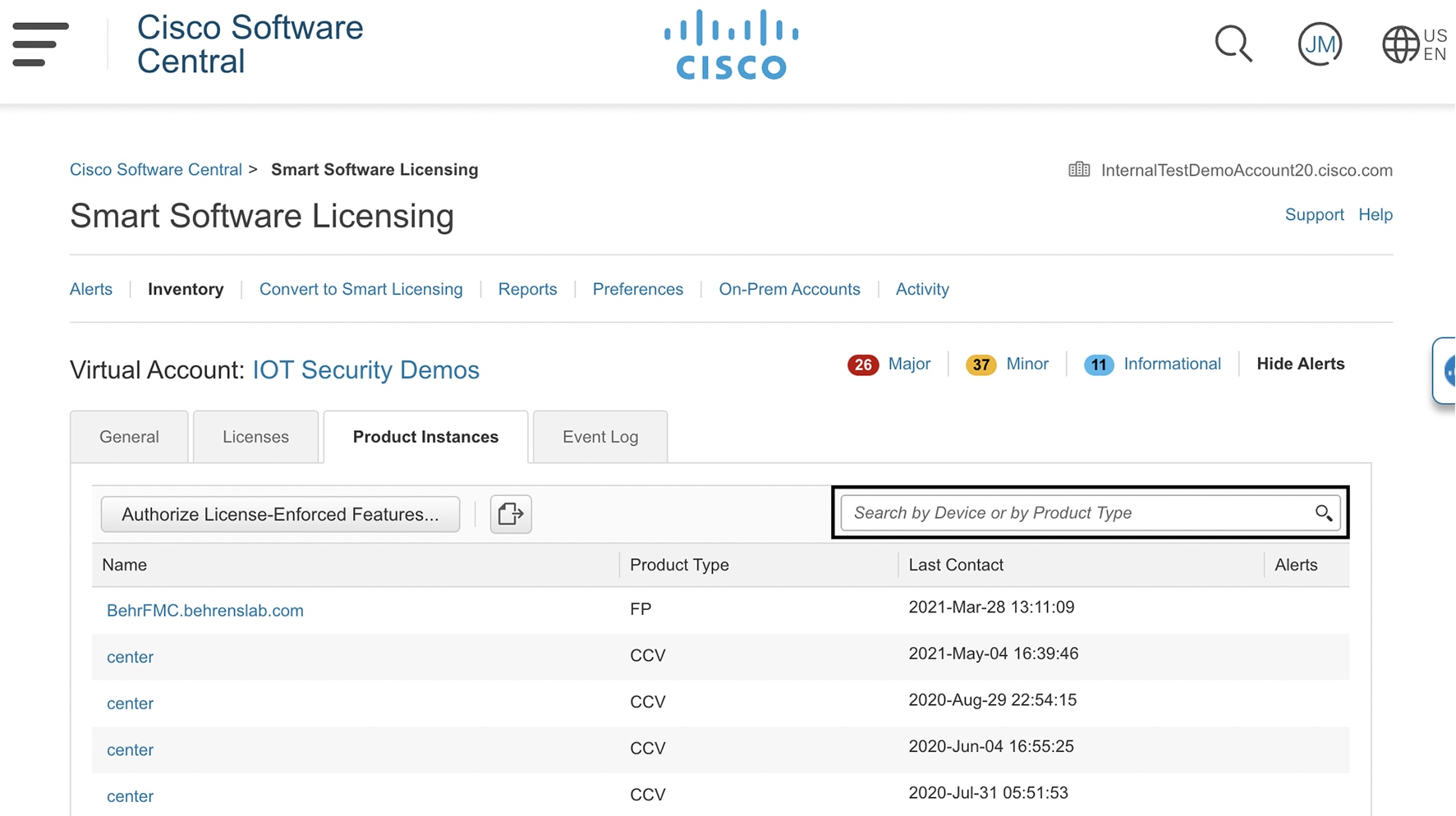The image size is (1456, 816).
Task: Click the 11 Informational alerts badge
Action: (x=1098, y=364)
